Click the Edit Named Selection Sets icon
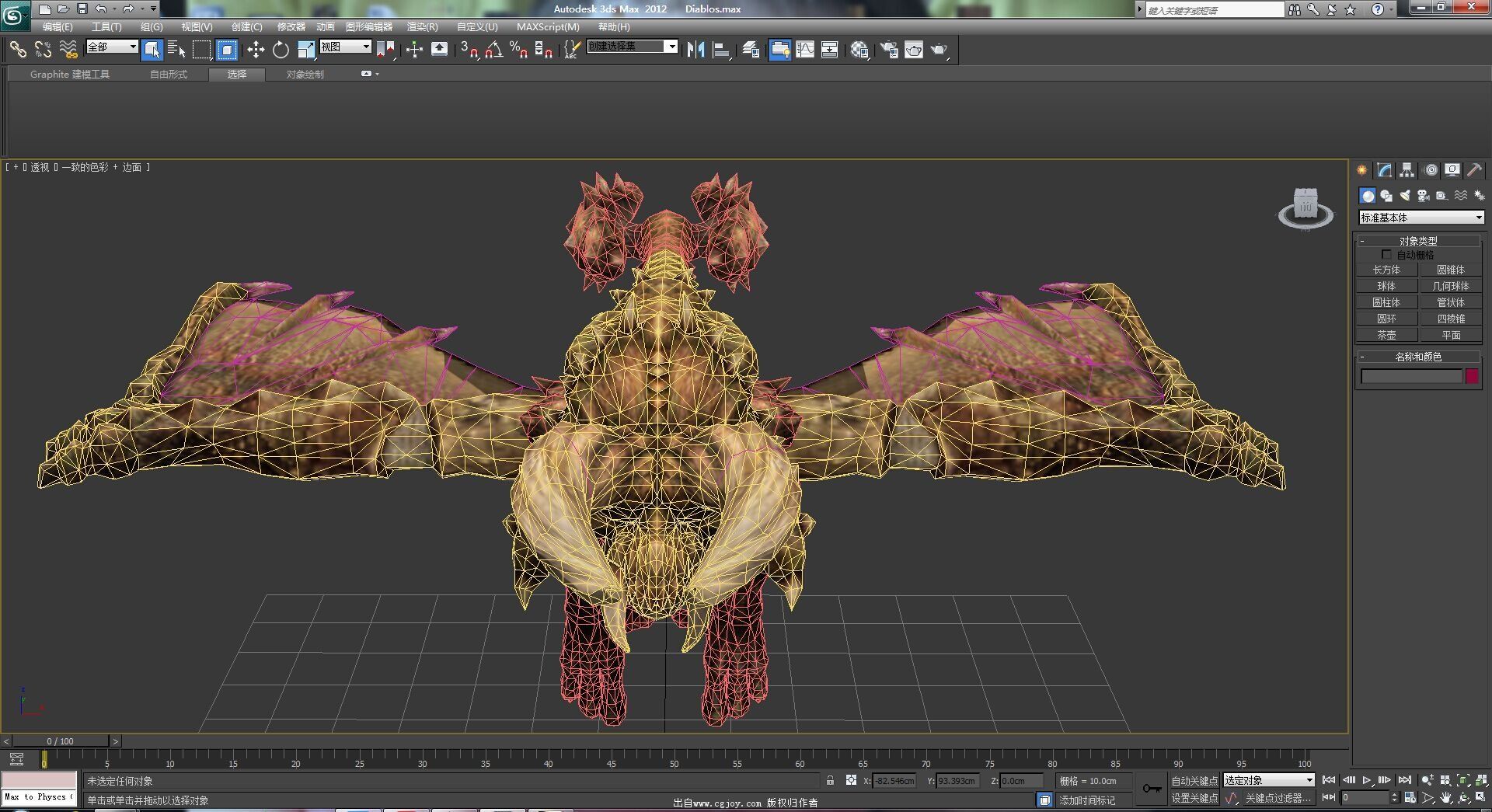The image size is (1492, 812). [571, 50]
